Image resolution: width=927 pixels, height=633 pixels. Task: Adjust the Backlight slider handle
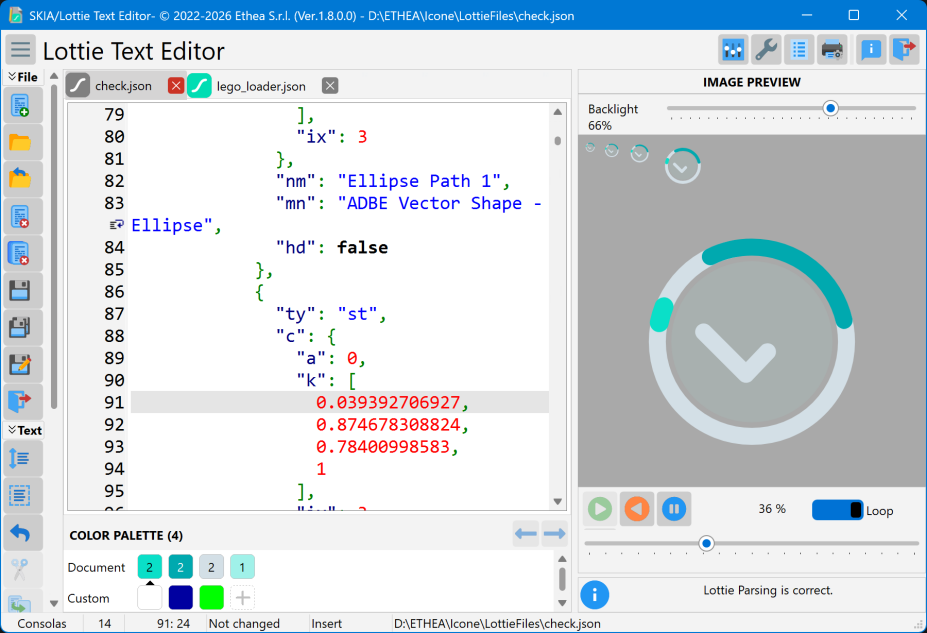click(831, 108)
